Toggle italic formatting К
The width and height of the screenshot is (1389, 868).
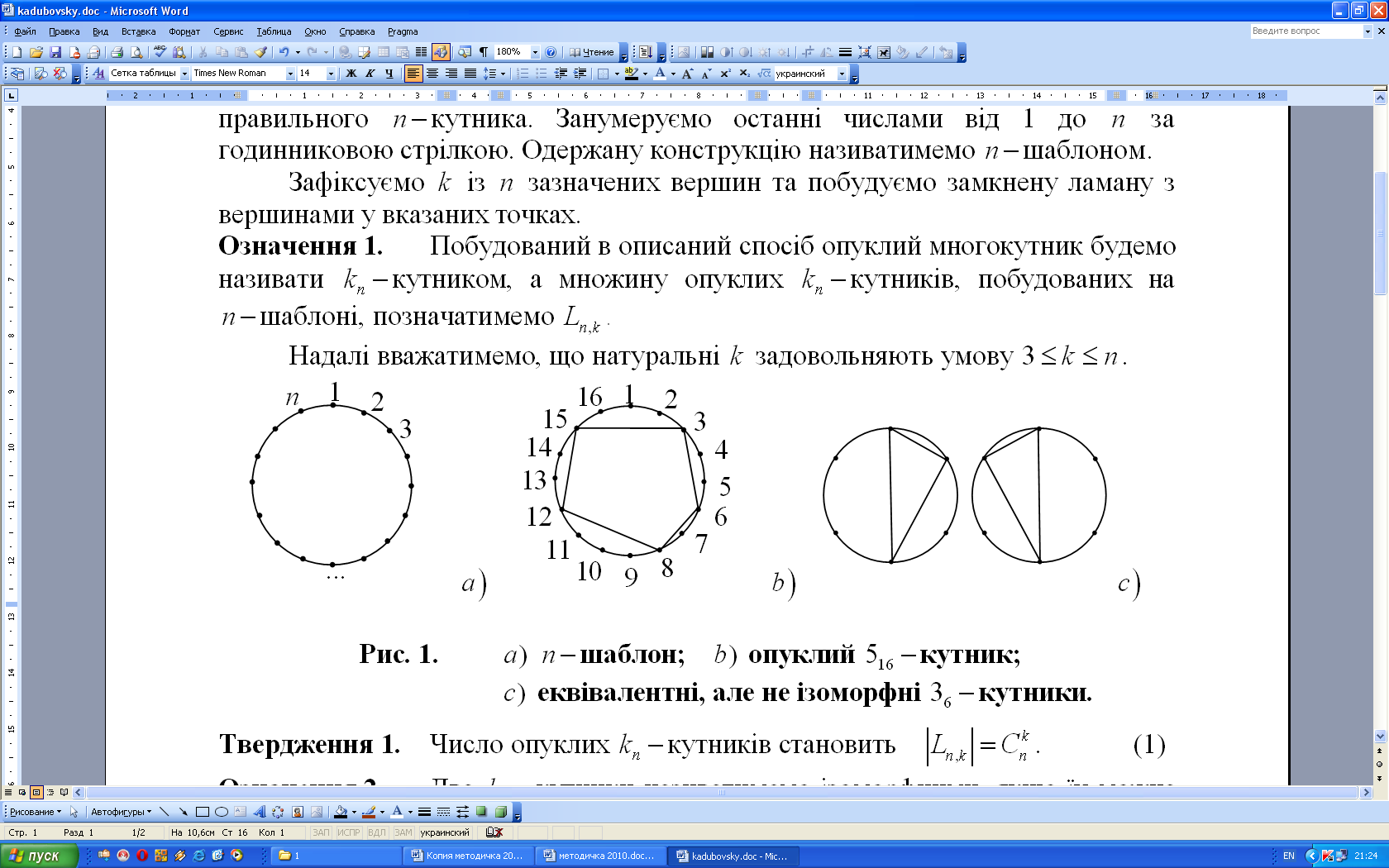click(370, 74)
